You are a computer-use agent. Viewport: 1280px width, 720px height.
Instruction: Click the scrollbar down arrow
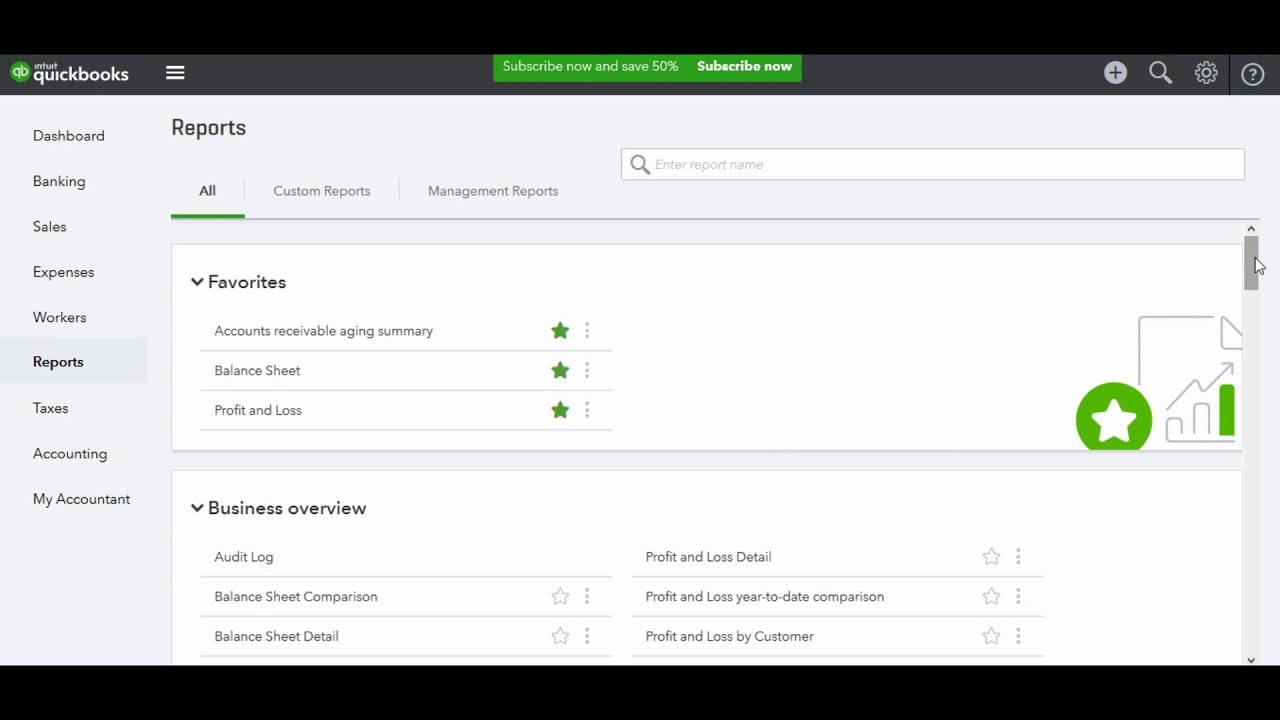click(x=1250, y=660)
